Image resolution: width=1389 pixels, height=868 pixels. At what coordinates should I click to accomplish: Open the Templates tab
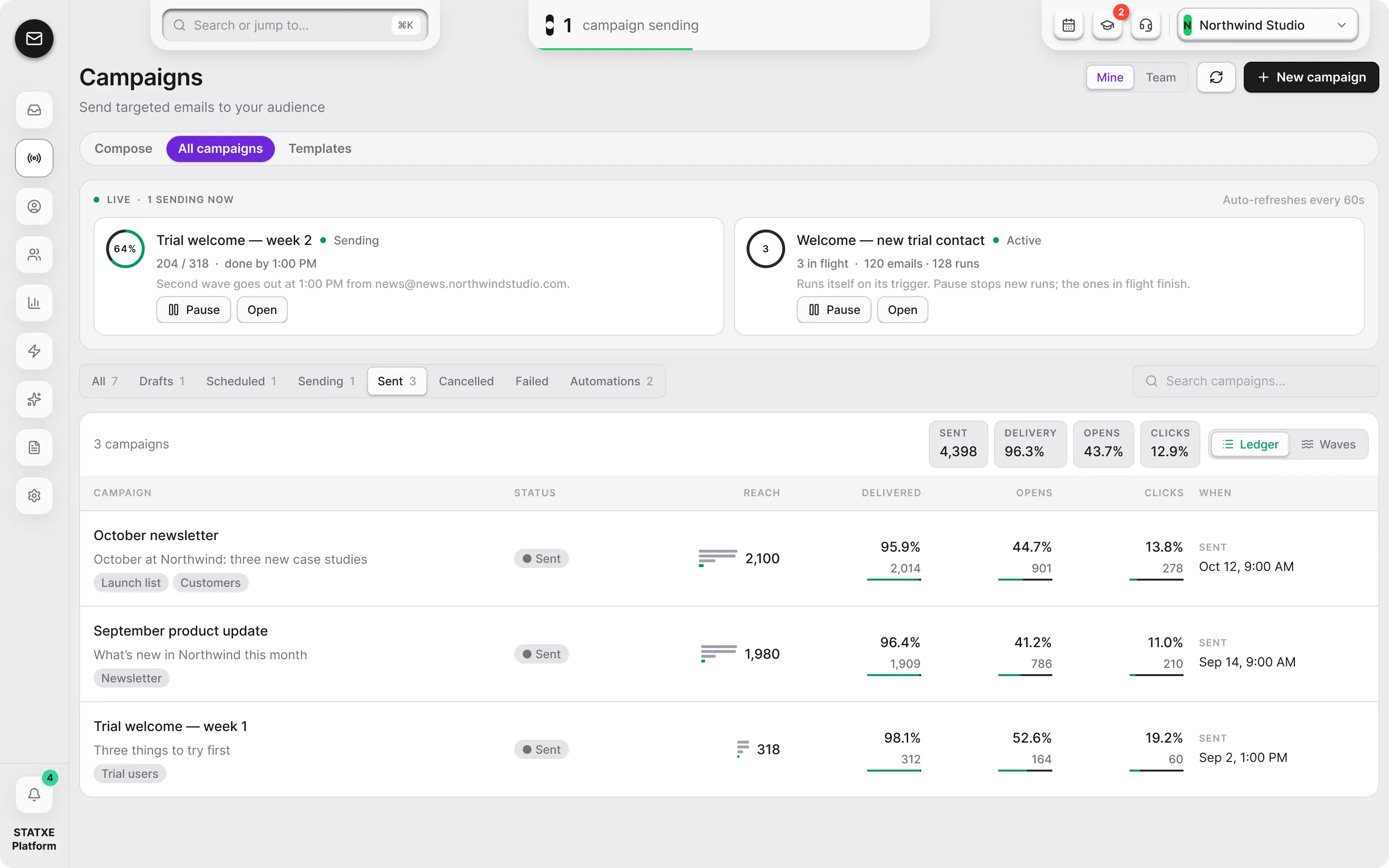click(x=320, y=149)
